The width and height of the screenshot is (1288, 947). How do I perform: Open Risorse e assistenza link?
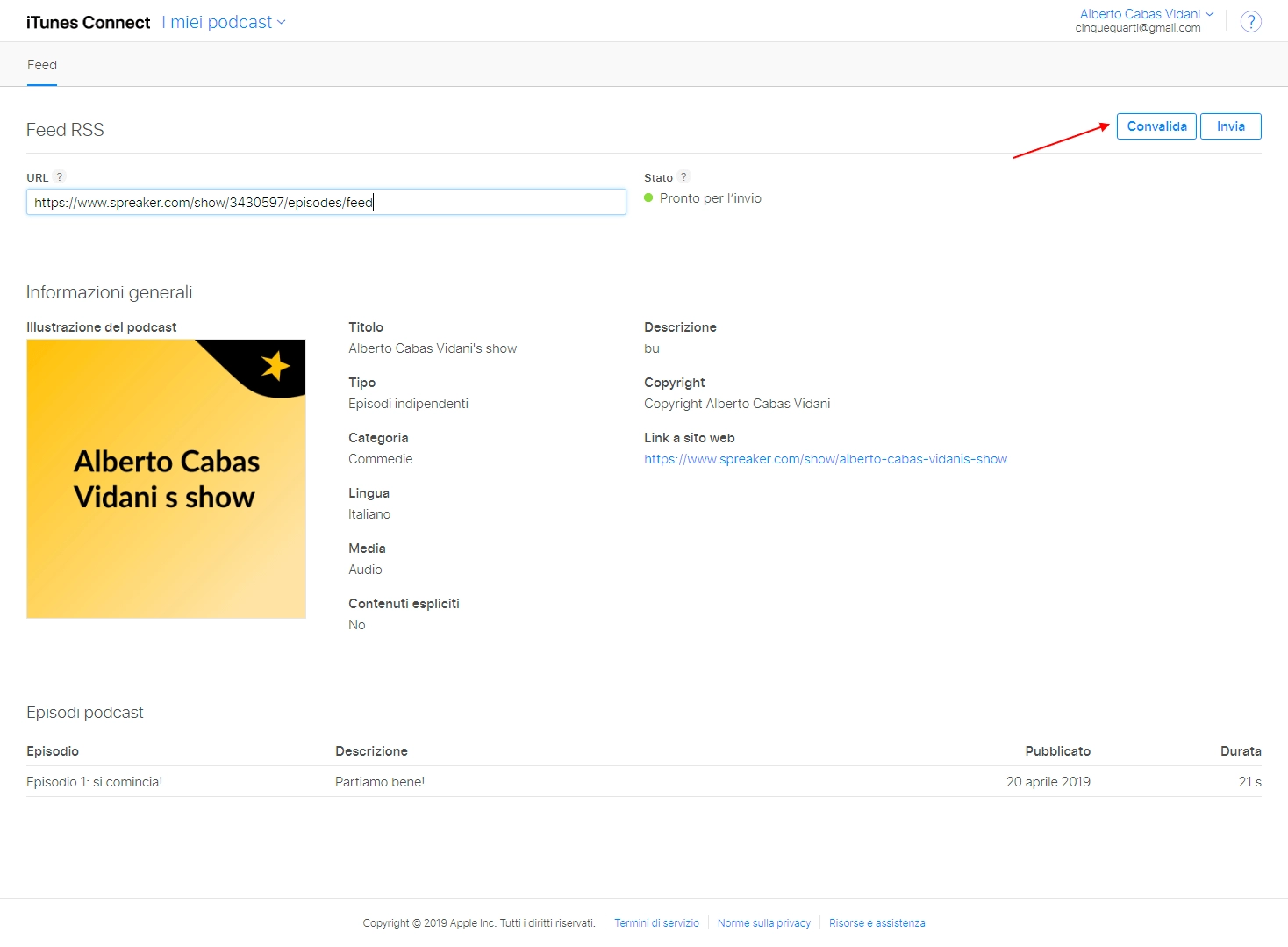(877, 923)
